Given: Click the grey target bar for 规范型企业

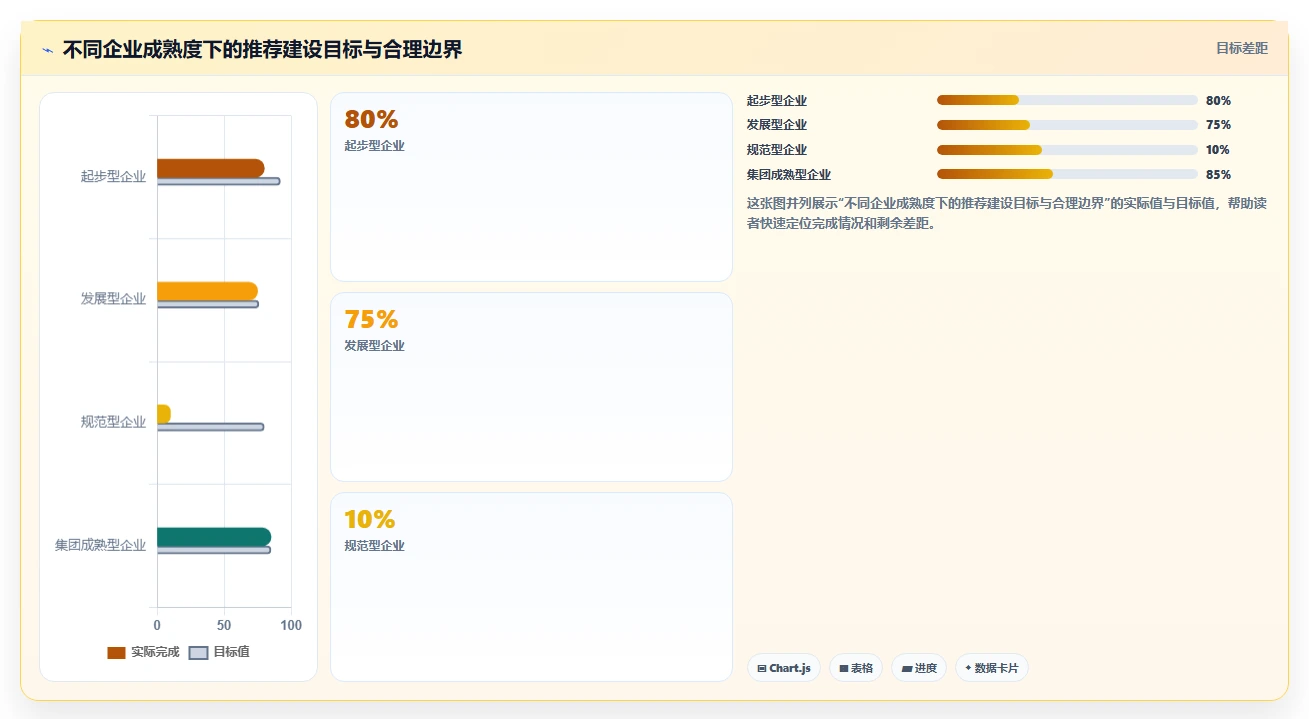Looking at the screenshot, I should click(210, 427).
